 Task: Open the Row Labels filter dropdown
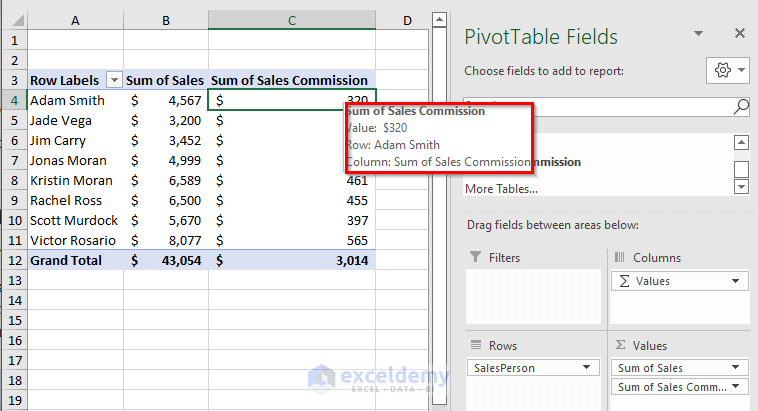click(114, 80)
